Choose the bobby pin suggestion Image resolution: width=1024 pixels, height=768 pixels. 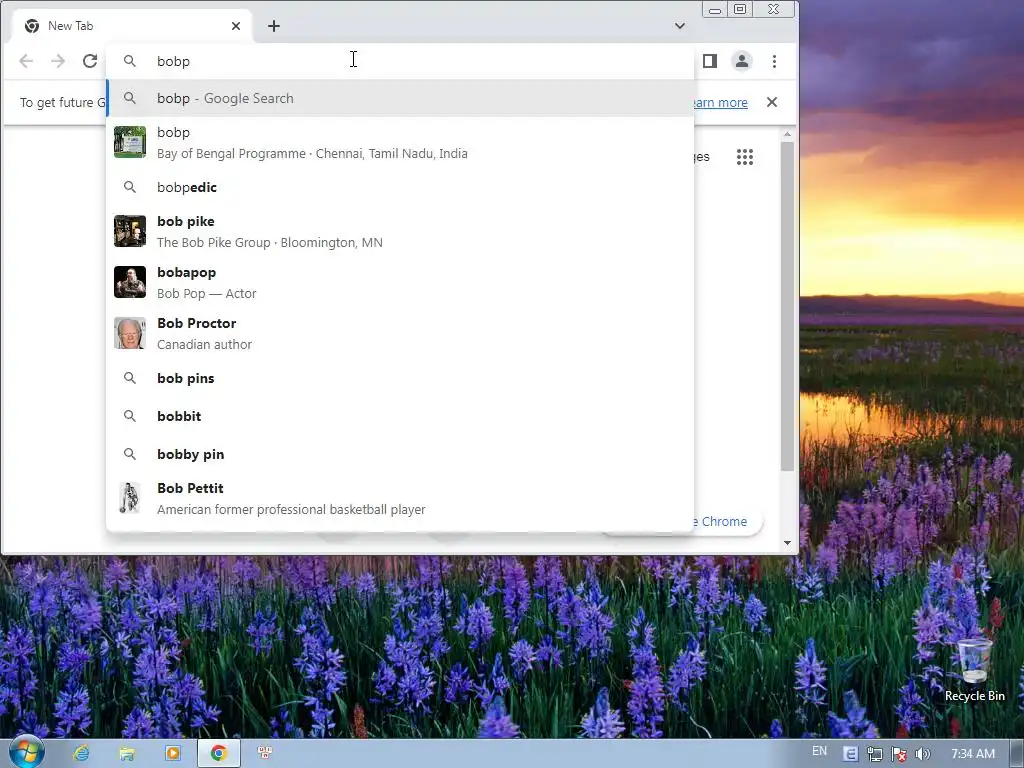coord(400,454)
